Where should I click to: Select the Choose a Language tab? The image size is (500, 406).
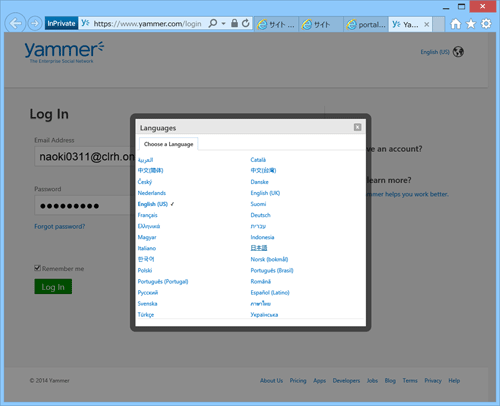click(x=168, y=144)
